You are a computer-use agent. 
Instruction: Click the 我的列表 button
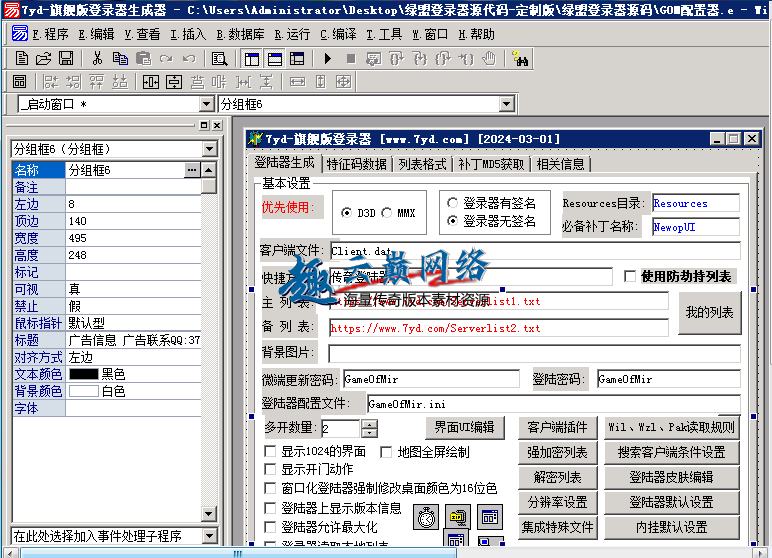709,313
